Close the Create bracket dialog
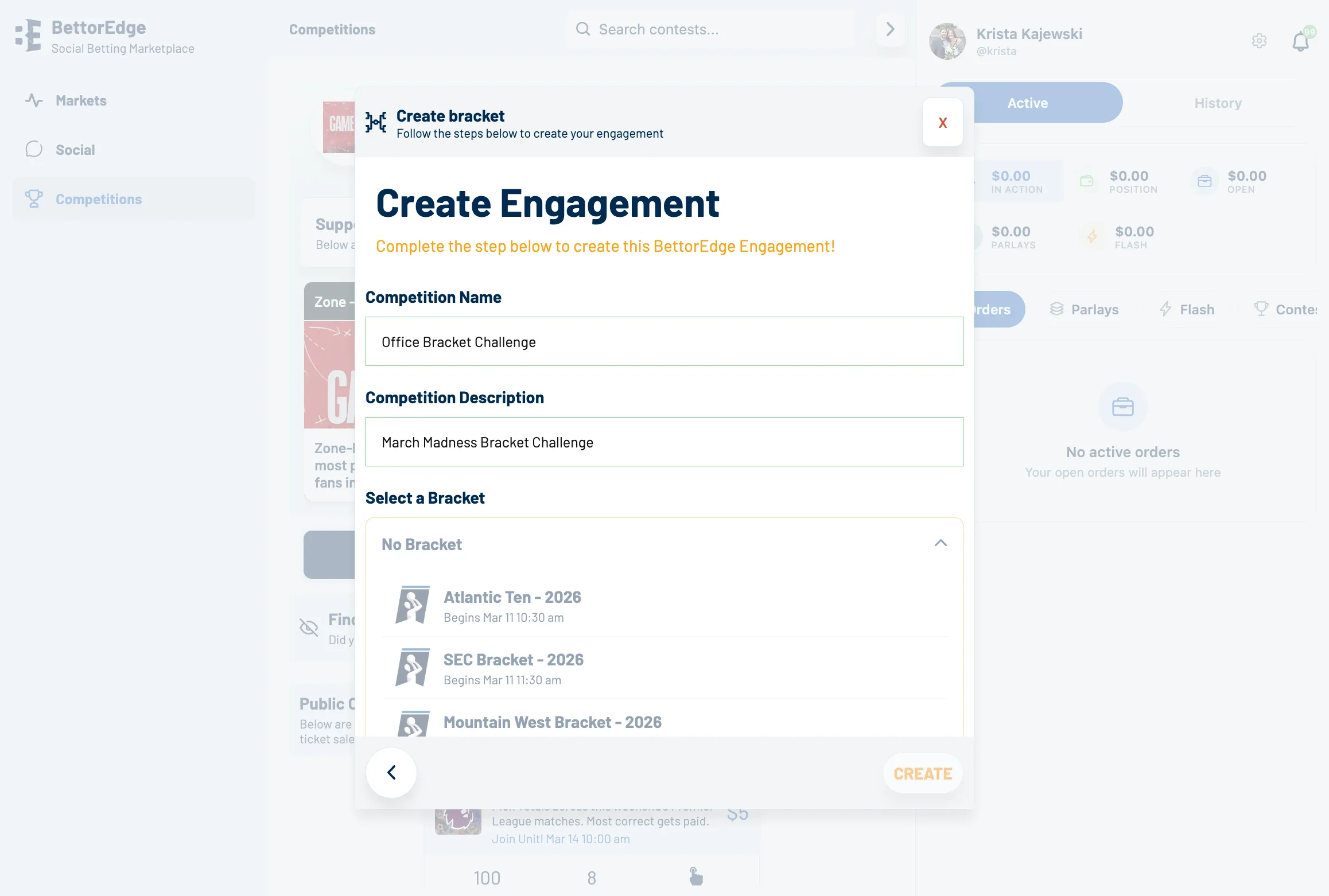Viewport: 1329px width, 896px height. [x=943, y=122]
